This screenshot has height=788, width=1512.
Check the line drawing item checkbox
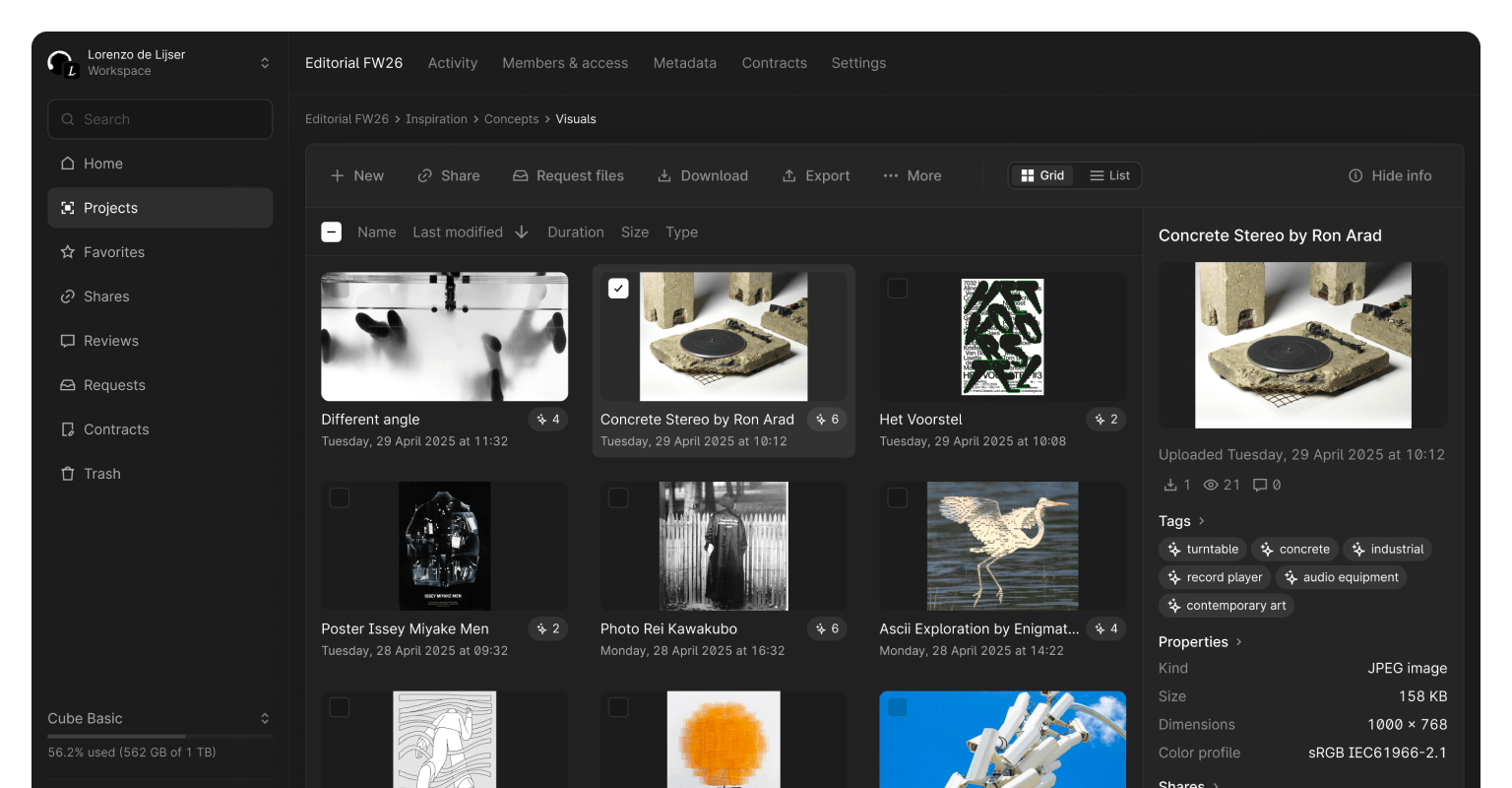point(340,707)
